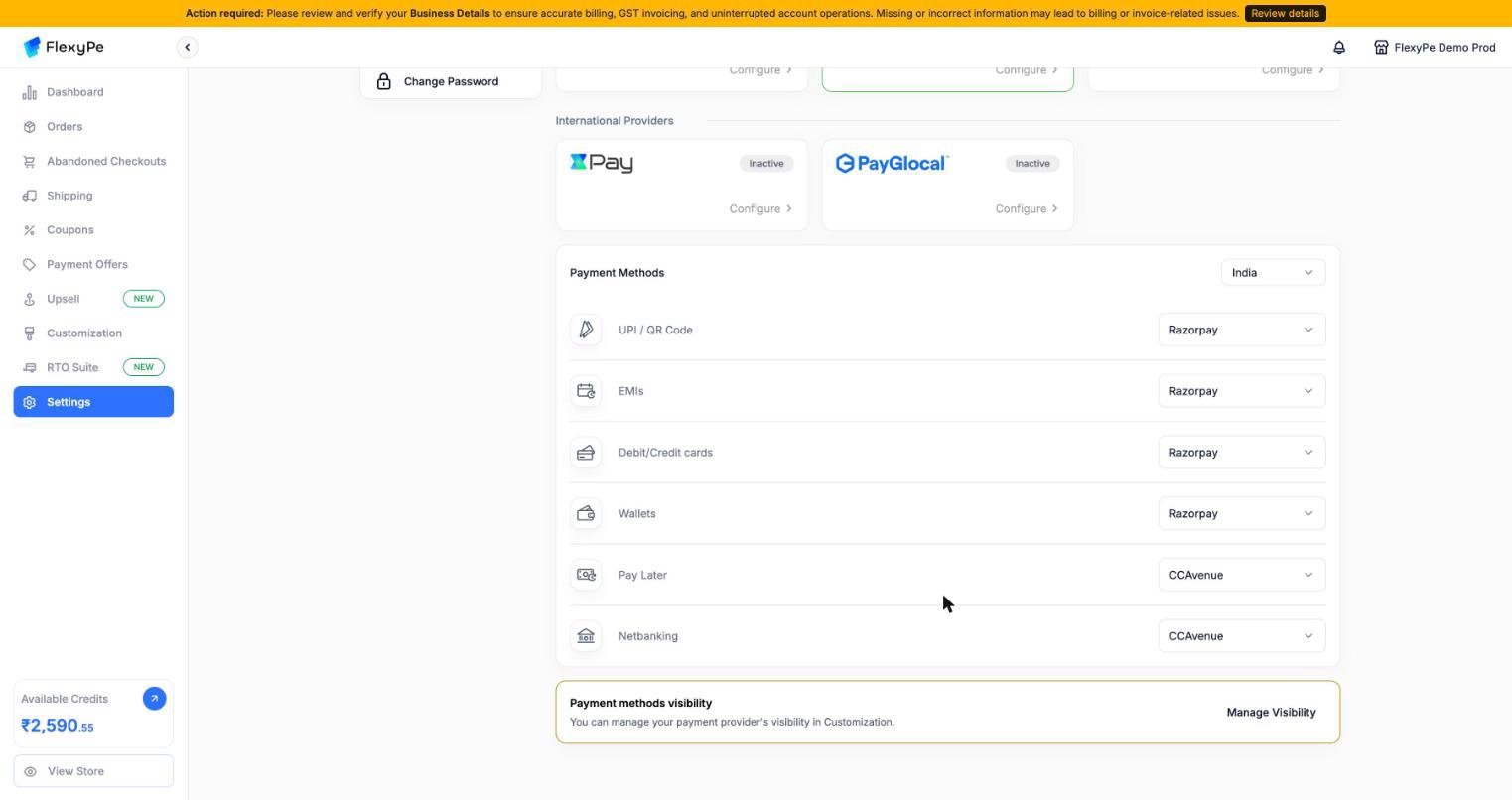Open the Wallets provider dropdown

click(x=1241, y=513)
